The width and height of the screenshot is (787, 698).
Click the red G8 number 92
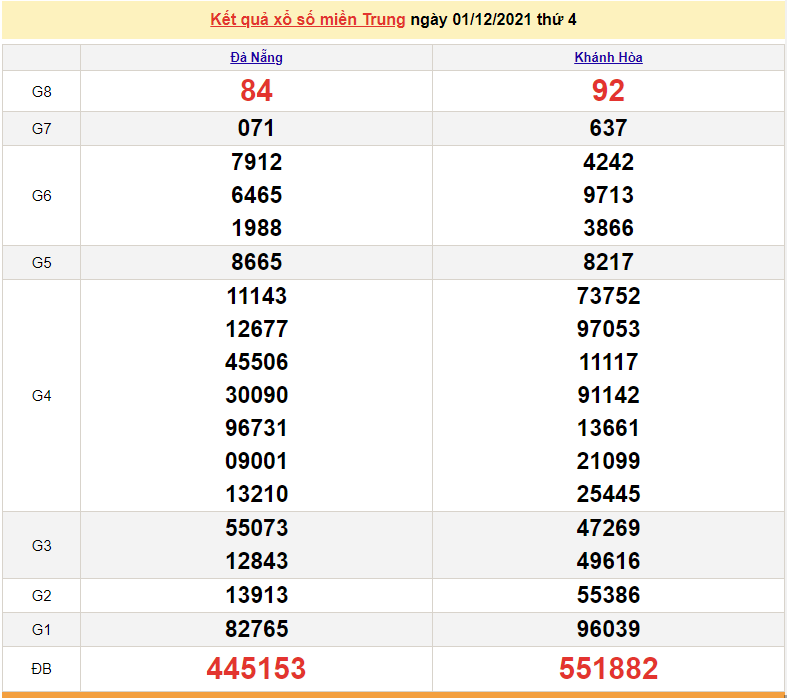608,91
